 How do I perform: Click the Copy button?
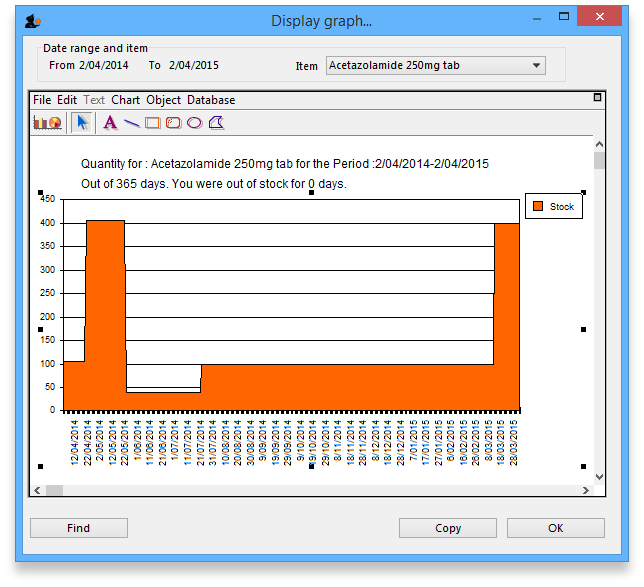448,528
